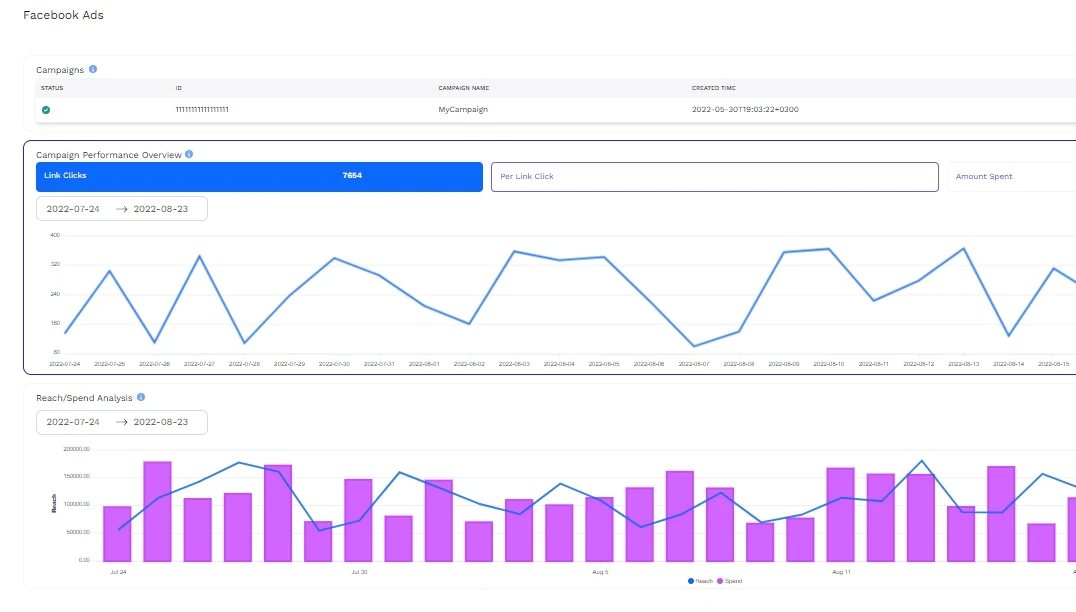
Task: Click the Aug 11 label on Reach/Spend axis
Action: click(841, 572)
